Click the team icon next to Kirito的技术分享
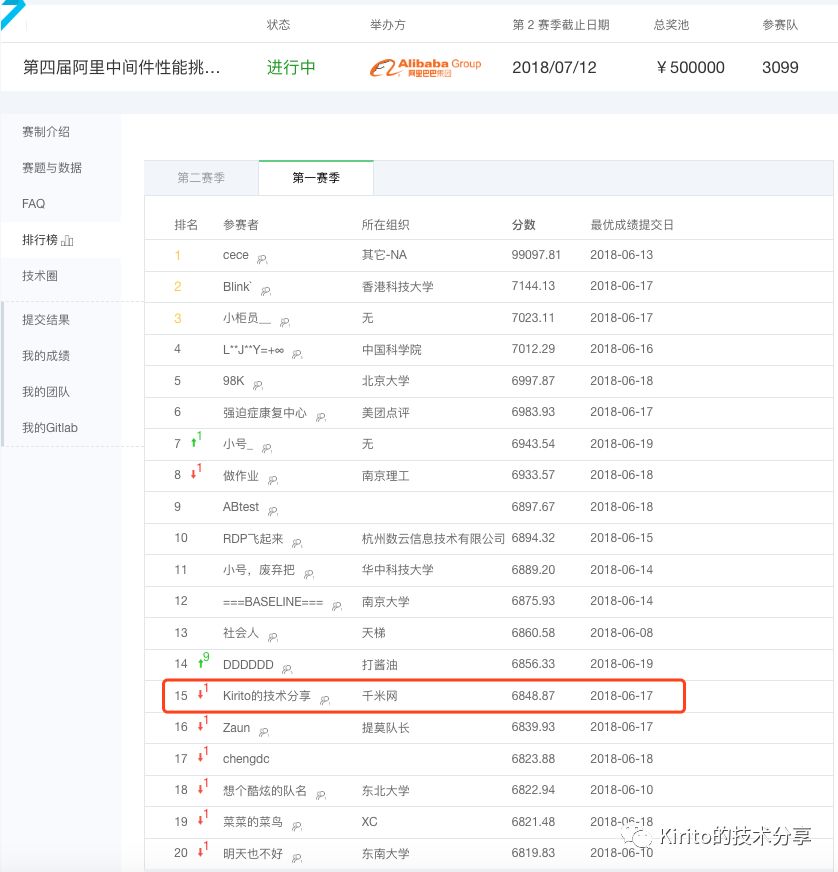 [325, 701]
